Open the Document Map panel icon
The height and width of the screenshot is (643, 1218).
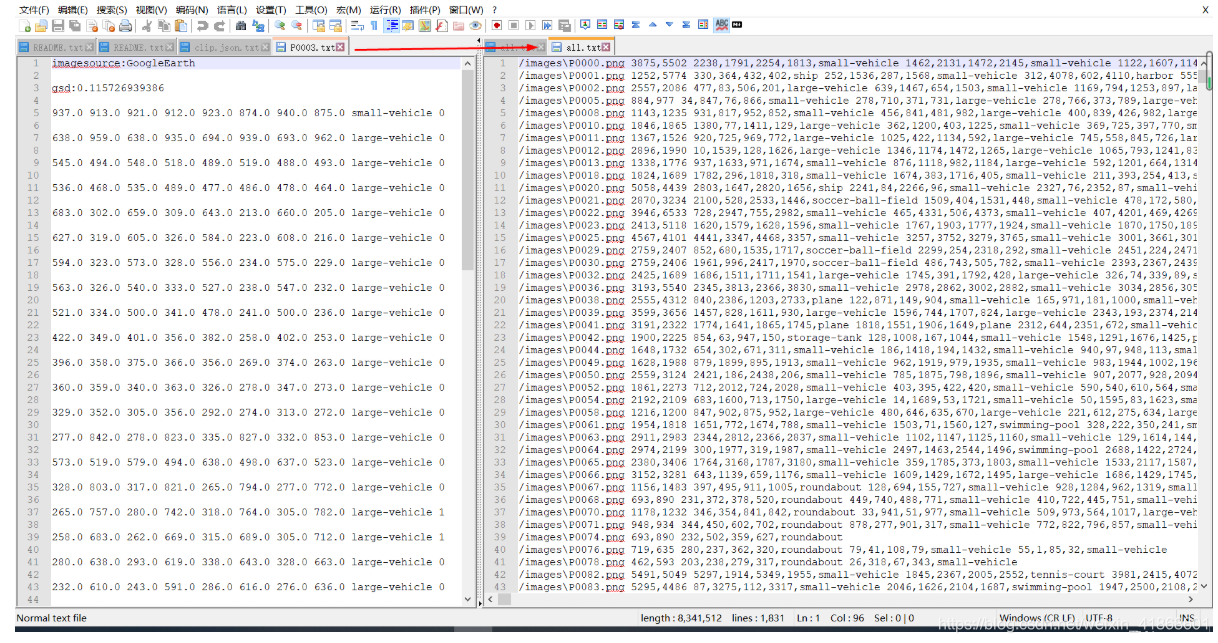[424, 25]
